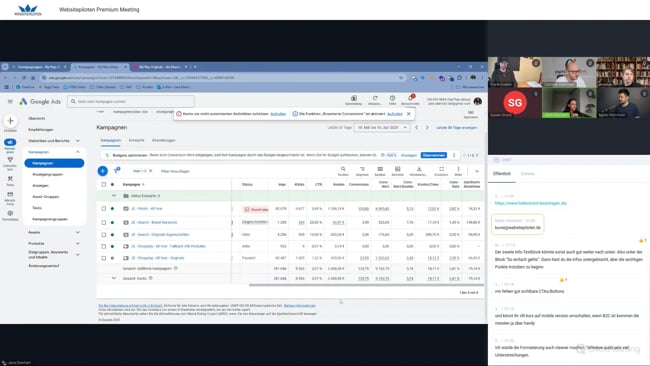Viewport: 650px width, 366px height.
Task: Toggle paused status dot of Shopping Originals row
Action: tap(112, 258)
